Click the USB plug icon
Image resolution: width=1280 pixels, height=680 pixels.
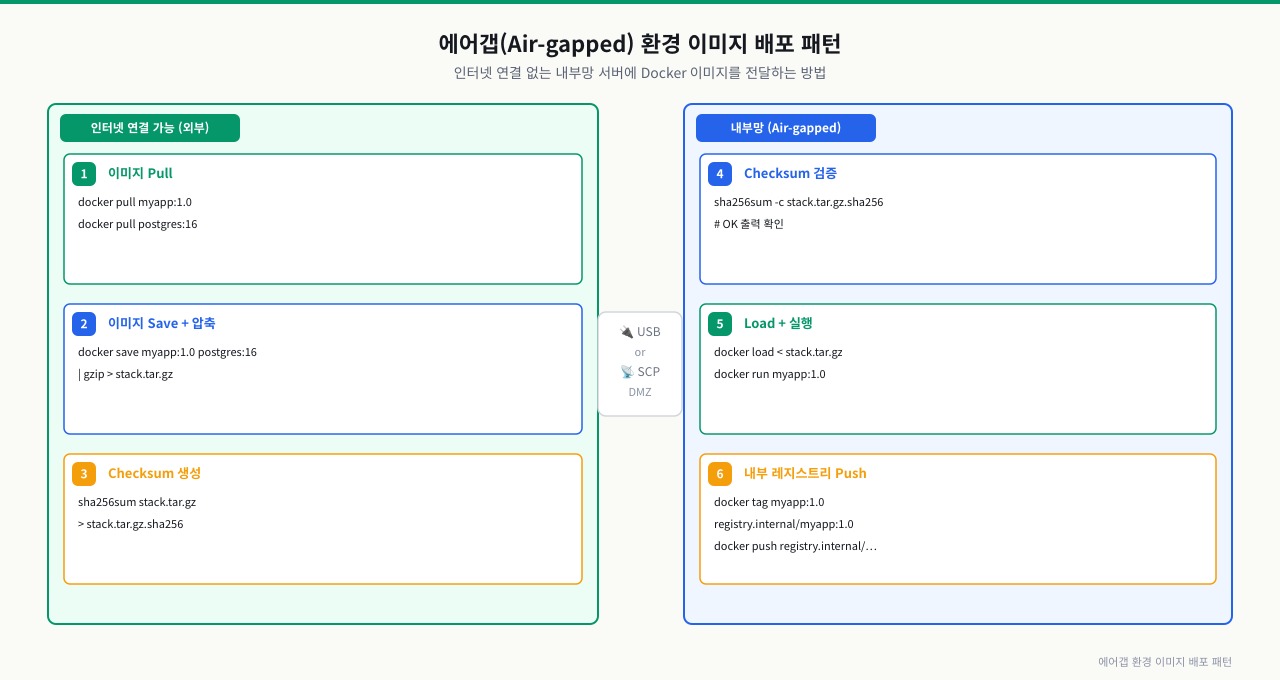point(626,332)
